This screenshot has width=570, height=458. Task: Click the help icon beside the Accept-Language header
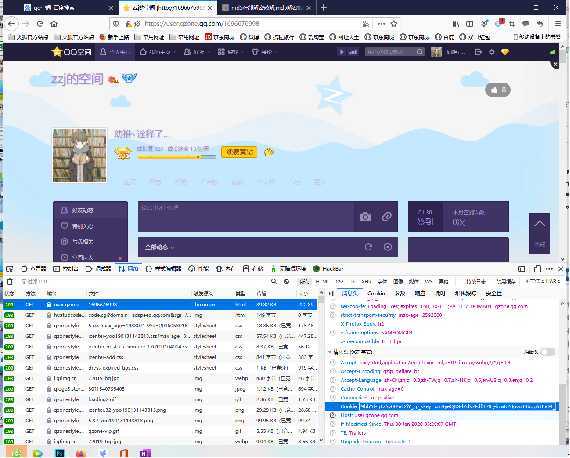[332, 380]
